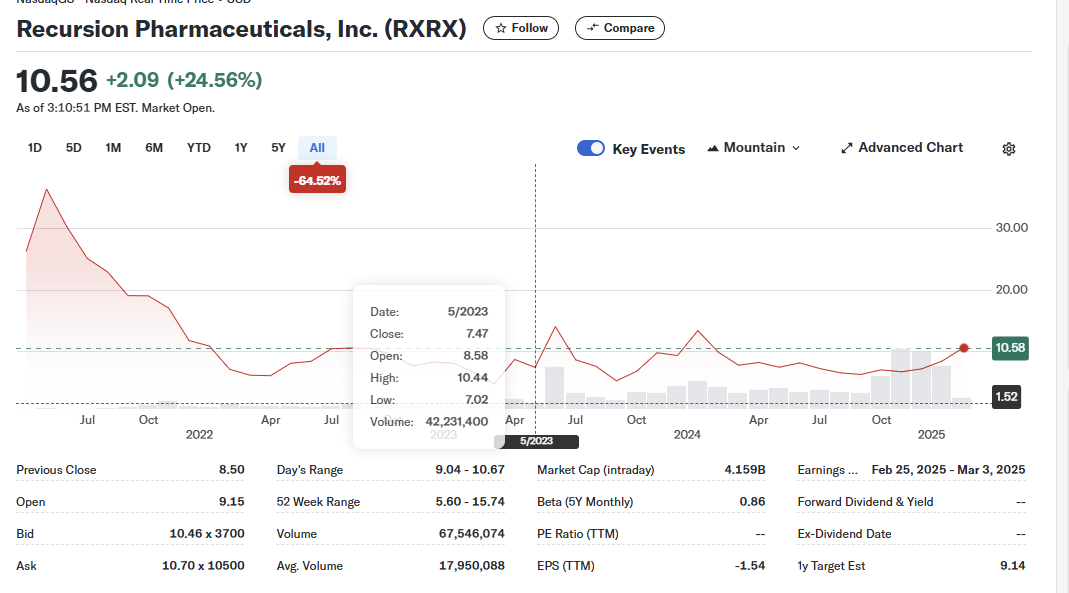Click the Ex-Dividend Date label

(x=844, y=534)
